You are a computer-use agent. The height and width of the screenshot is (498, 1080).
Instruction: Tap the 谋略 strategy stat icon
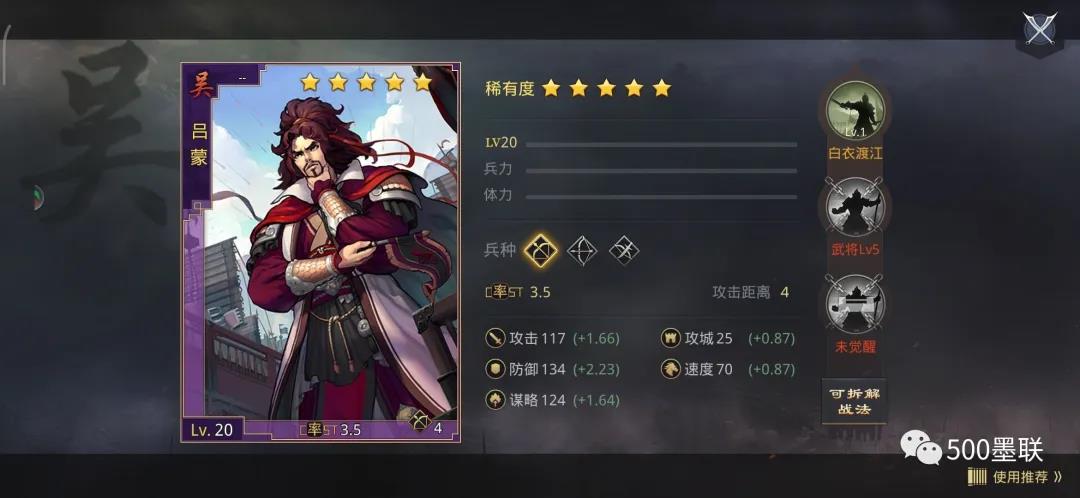[495, 400]
